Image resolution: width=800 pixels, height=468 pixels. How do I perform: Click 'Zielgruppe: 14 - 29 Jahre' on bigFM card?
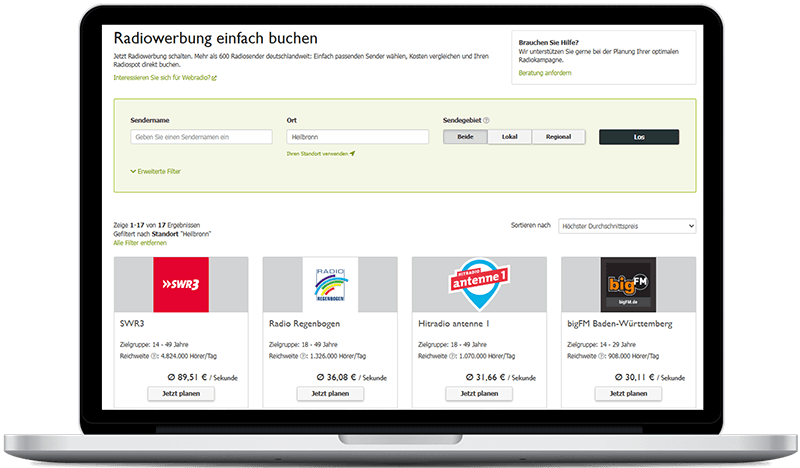click(x=602, y=344)
